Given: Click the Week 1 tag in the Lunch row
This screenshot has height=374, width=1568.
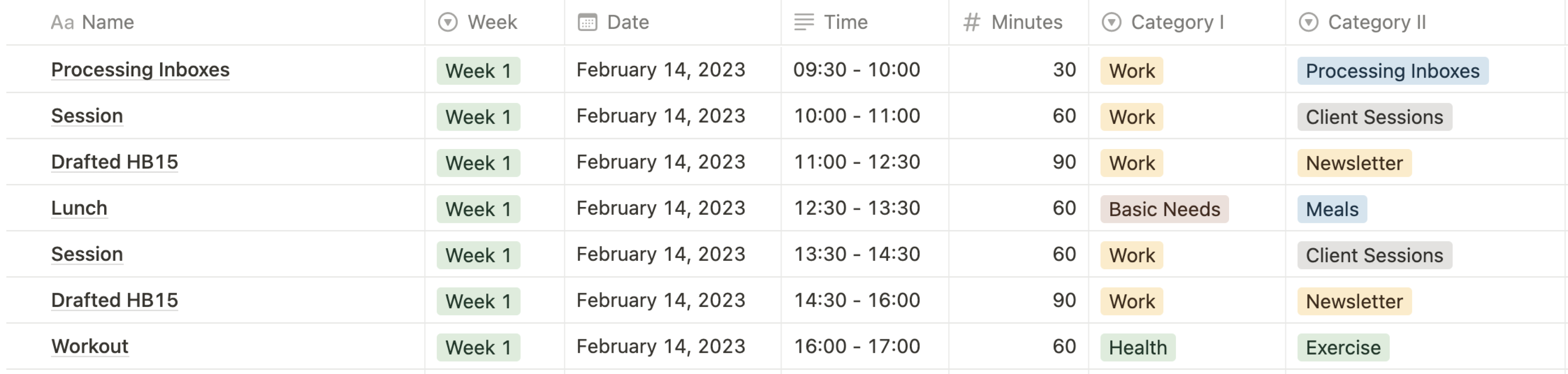Looking at the screenshot, I should [x=479, y=209].
